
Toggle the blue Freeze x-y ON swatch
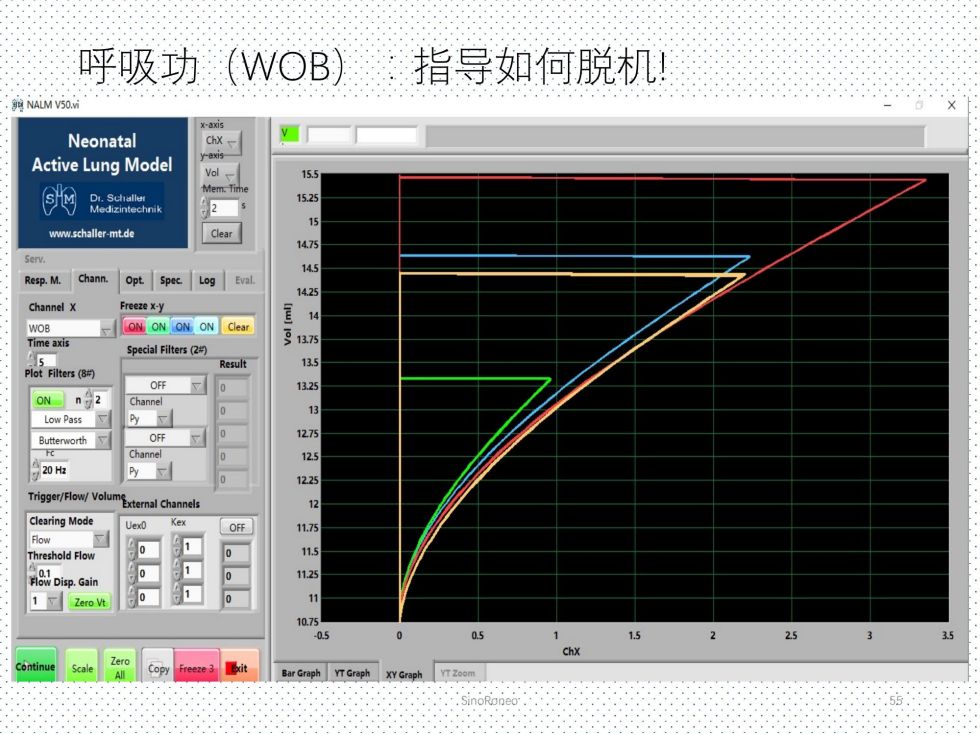click(x=183, y=327)
